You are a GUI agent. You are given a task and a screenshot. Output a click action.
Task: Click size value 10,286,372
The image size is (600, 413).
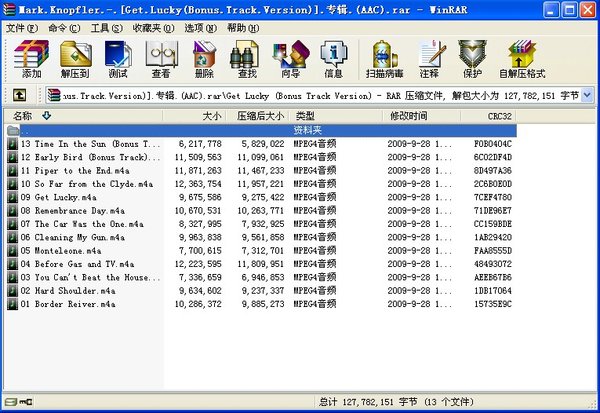point(198,304)
